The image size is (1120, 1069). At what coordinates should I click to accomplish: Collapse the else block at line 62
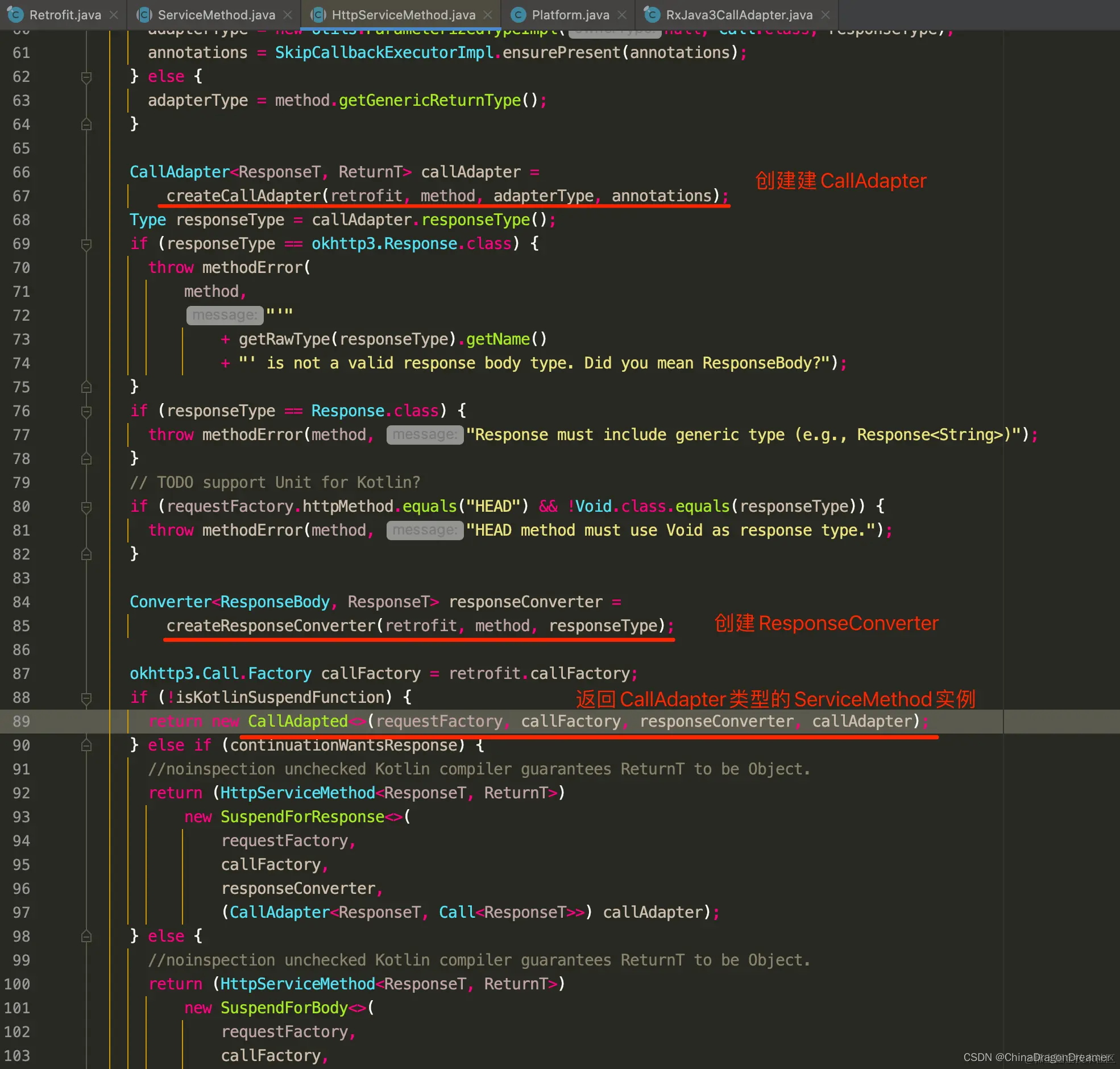pyautogui.click(x=86, y=77)
